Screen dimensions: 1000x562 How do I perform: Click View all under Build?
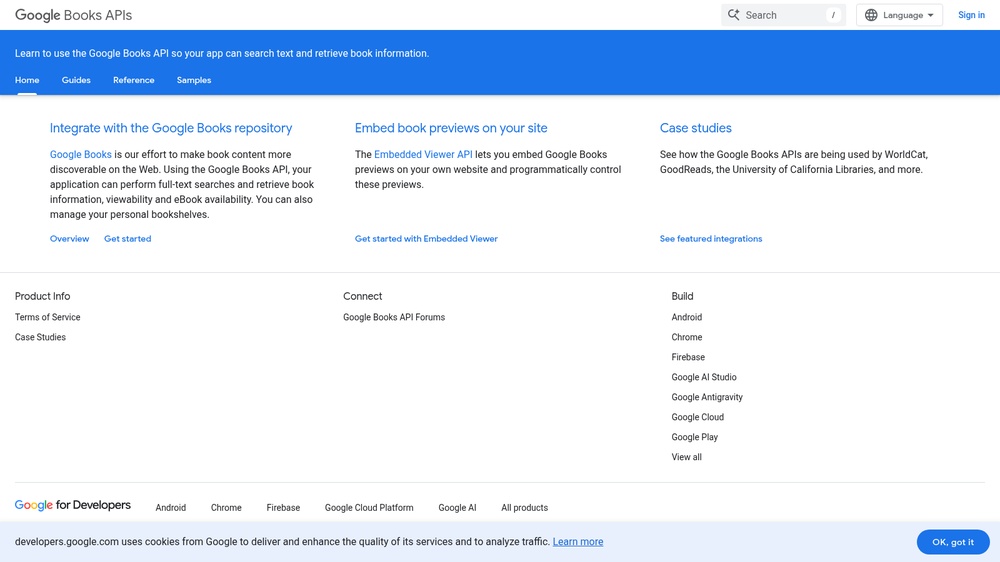click(686, 457)
